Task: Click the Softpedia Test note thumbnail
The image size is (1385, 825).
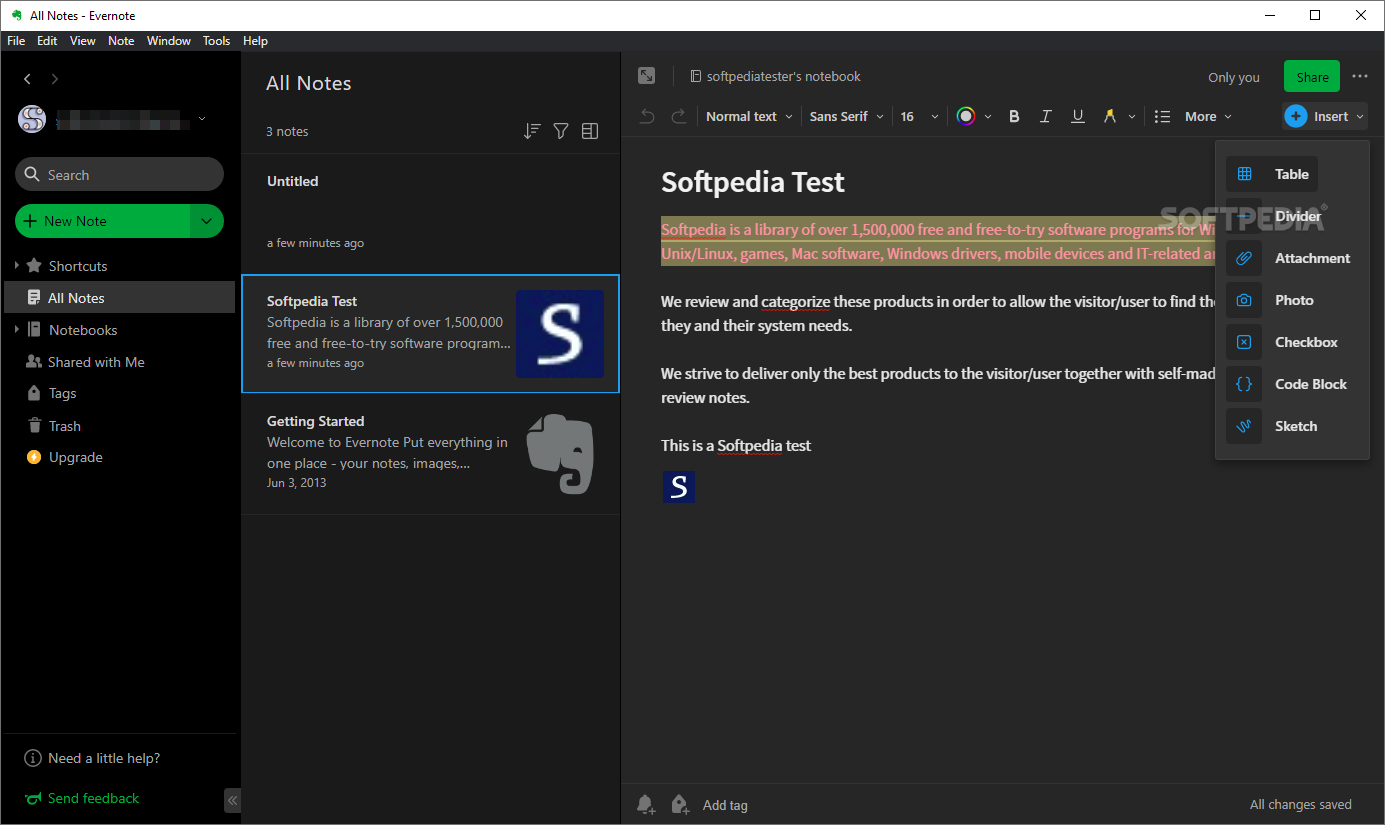Action: [560, 334]
